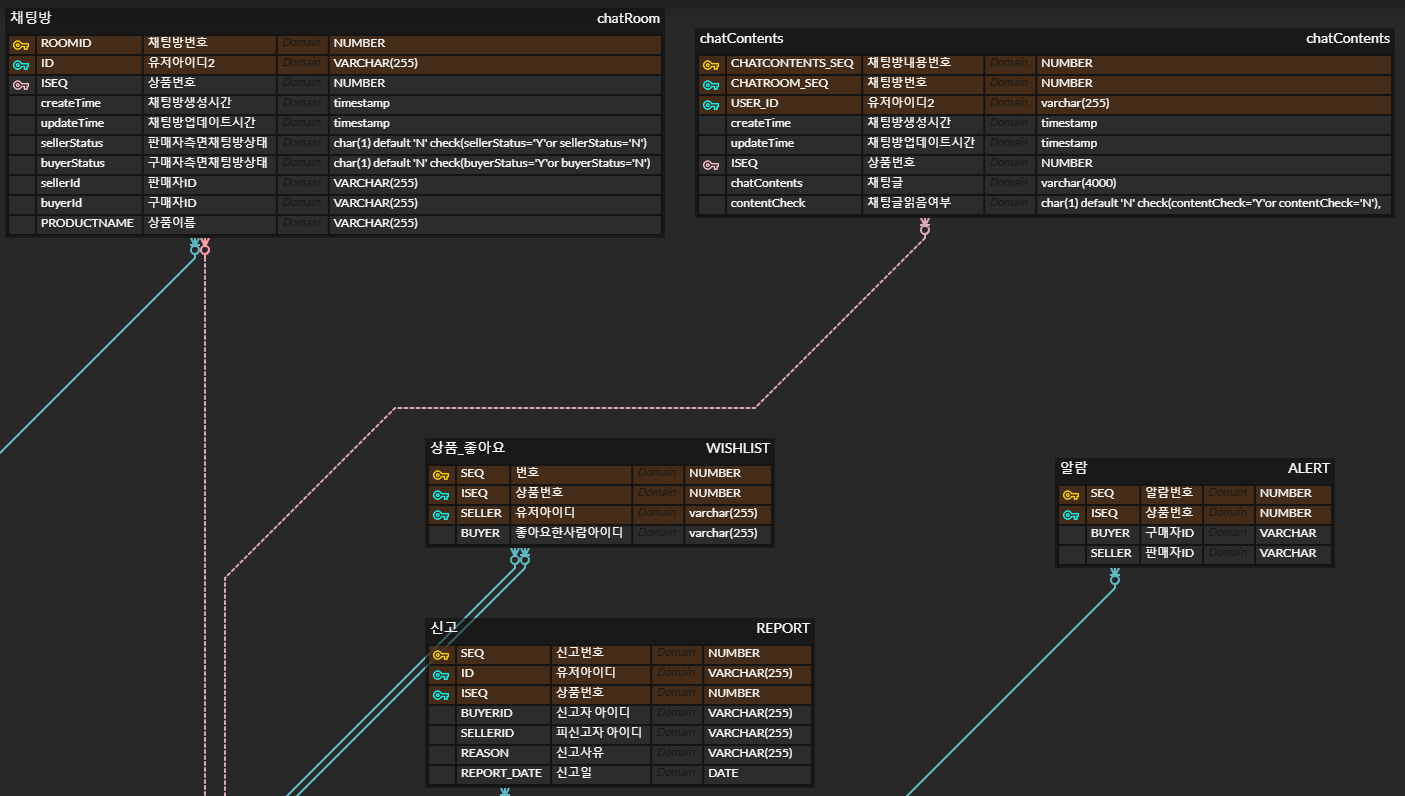The height and width of the screenshot is (796, 1405).
Task: Click the yellow key icon on ALERT SEQ row
Action: click(x=1071, y=494)
